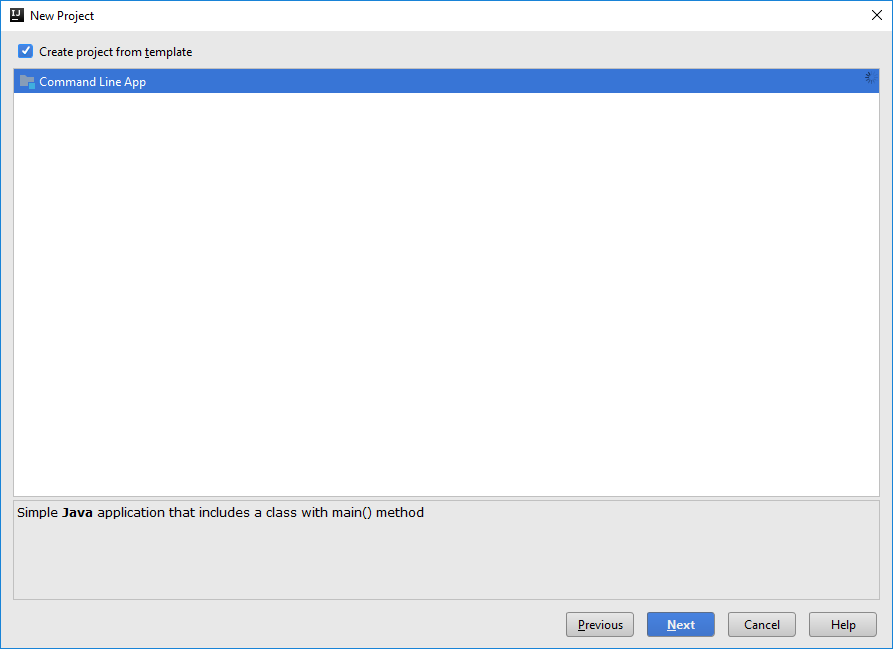This screenshot has height=649, width=893.
Task: Uncheck the Create project from template checkbox
Action: coord(26,51)
